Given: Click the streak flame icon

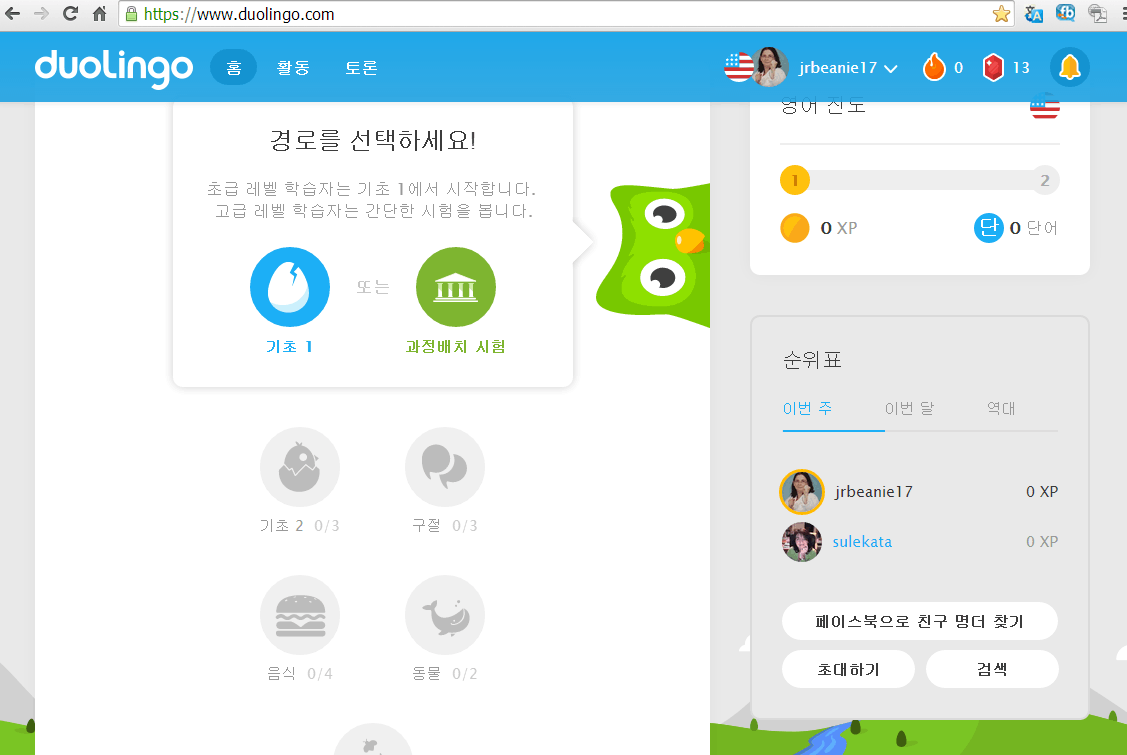Looking at the screenshot, I should coord(934,68).
